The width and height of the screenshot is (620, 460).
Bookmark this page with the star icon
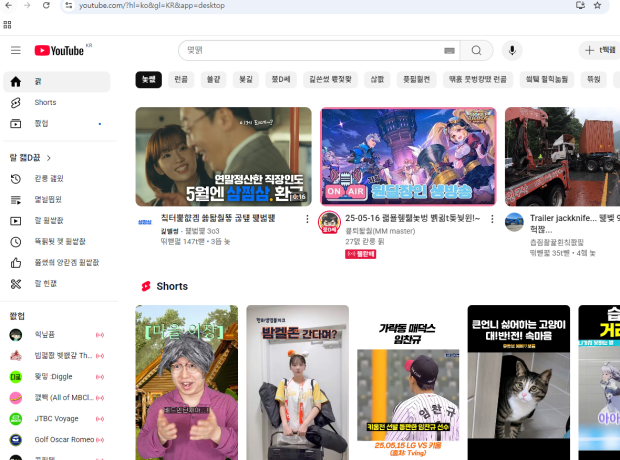tap(597, 6)
